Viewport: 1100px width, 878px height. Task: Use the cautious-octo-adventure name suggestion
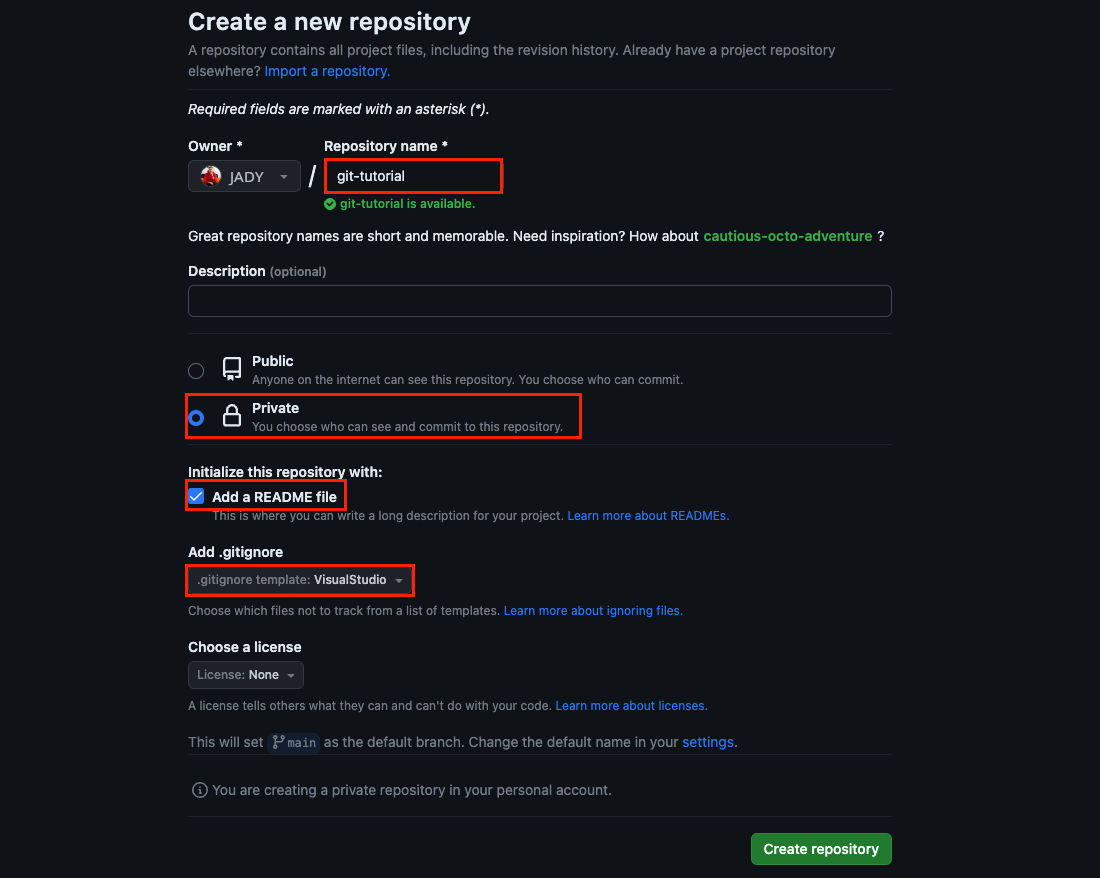pos(788,236)
